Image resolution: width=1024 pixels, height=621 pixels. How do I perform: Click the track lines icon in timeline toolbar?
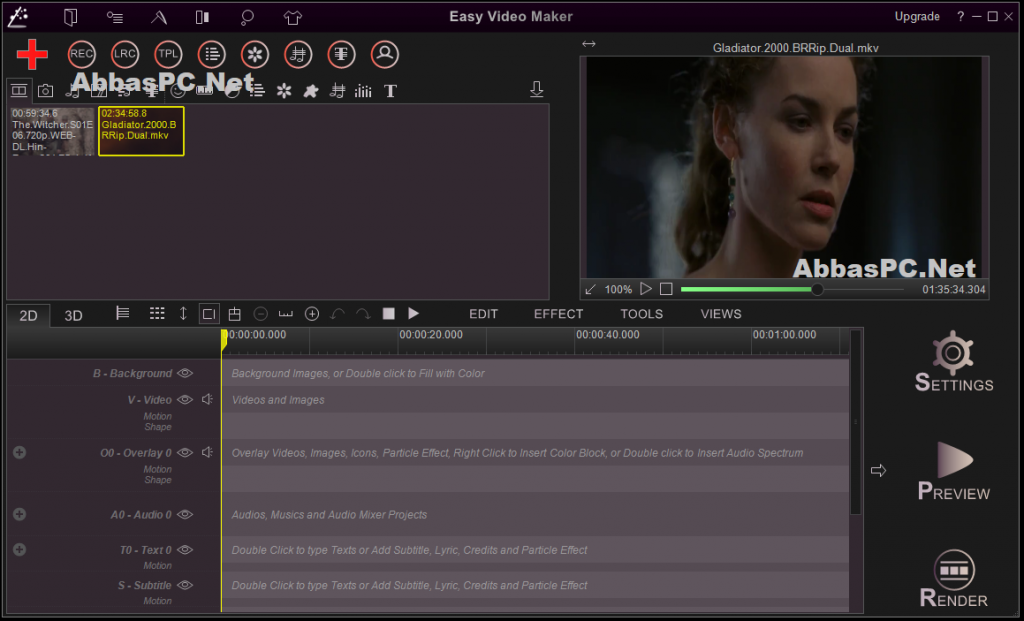click(123, 313)
